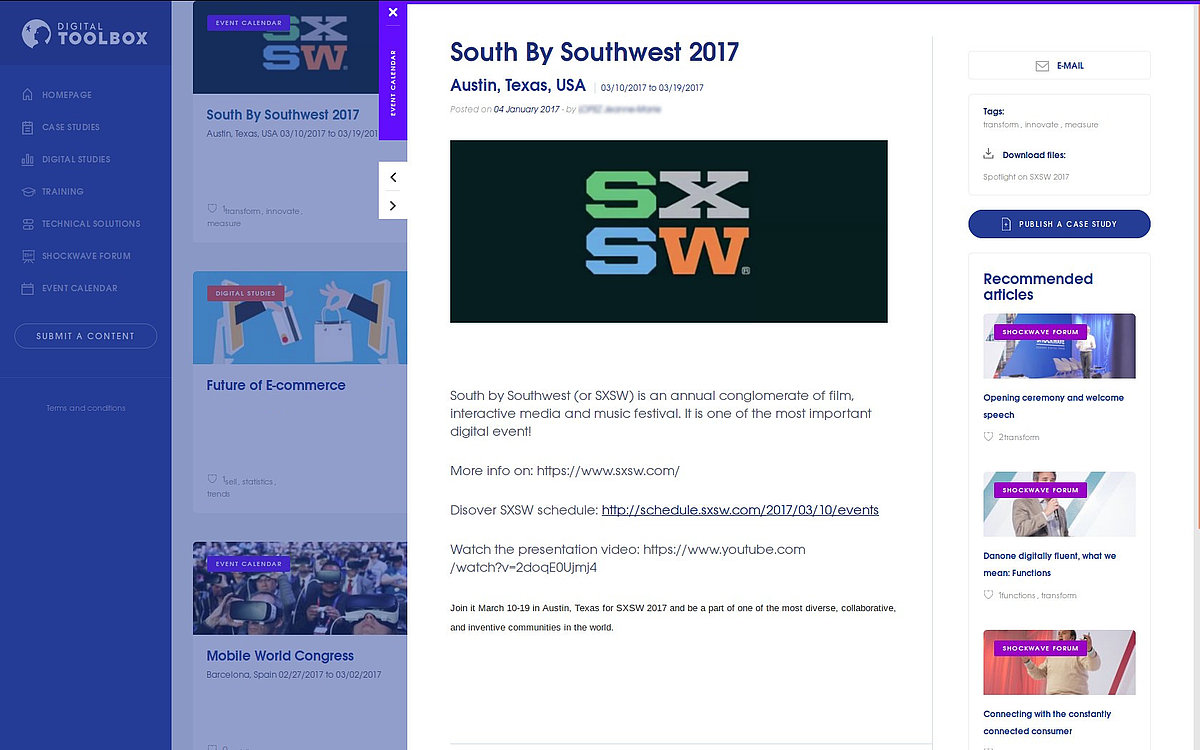The width and height of the screenshot is (1200, 750).
Task: Open Shockwave Forum menu item
Action: pyautogui.click(x=86, y=256)
